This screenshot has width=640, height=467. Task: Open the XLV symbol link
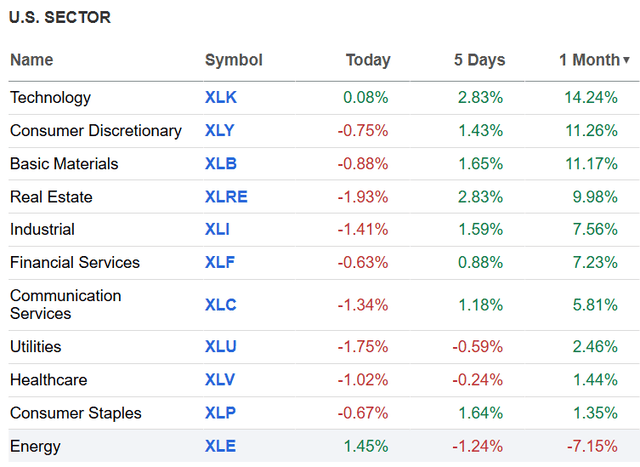(x=220, y=380)
